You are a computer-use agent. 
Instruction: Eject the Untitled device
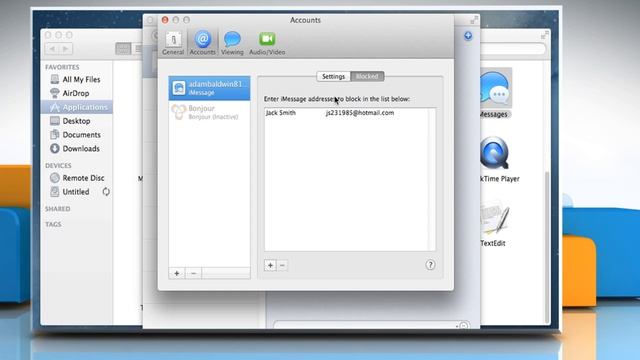pyautogui.click(x=106, y=192)
